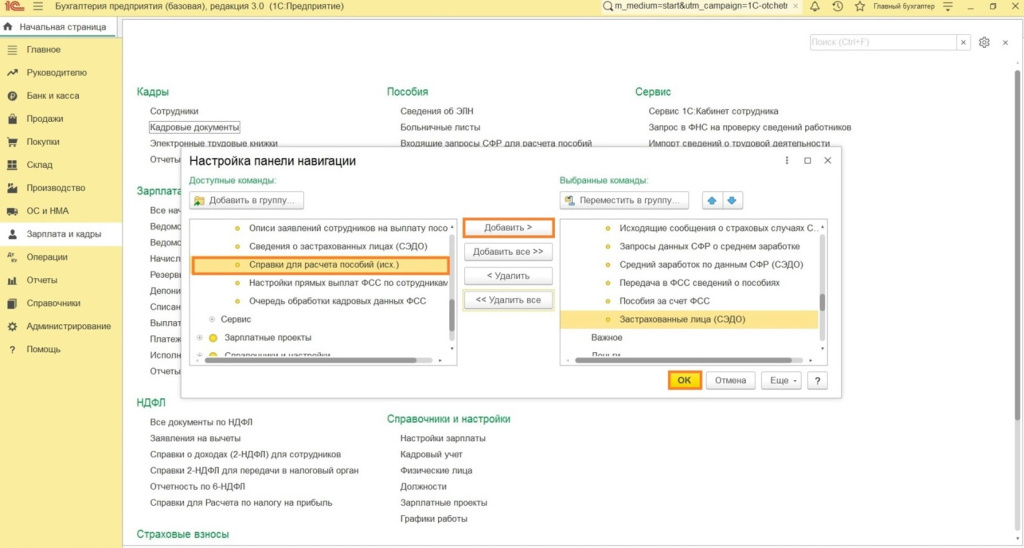
Task: Move selected command down with blue arrow
Action: (732, 201)
